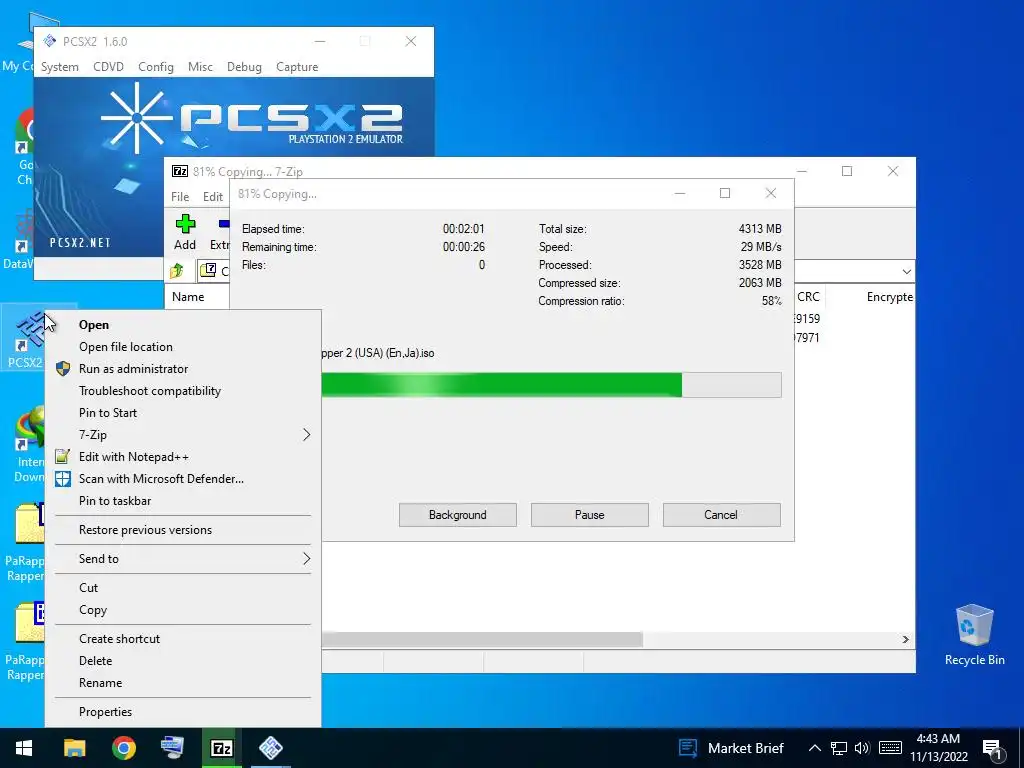Click the scrollbar right arrow in 7-Zip
The height and width of the screenshot is (768, 1024).
[906, 639]
